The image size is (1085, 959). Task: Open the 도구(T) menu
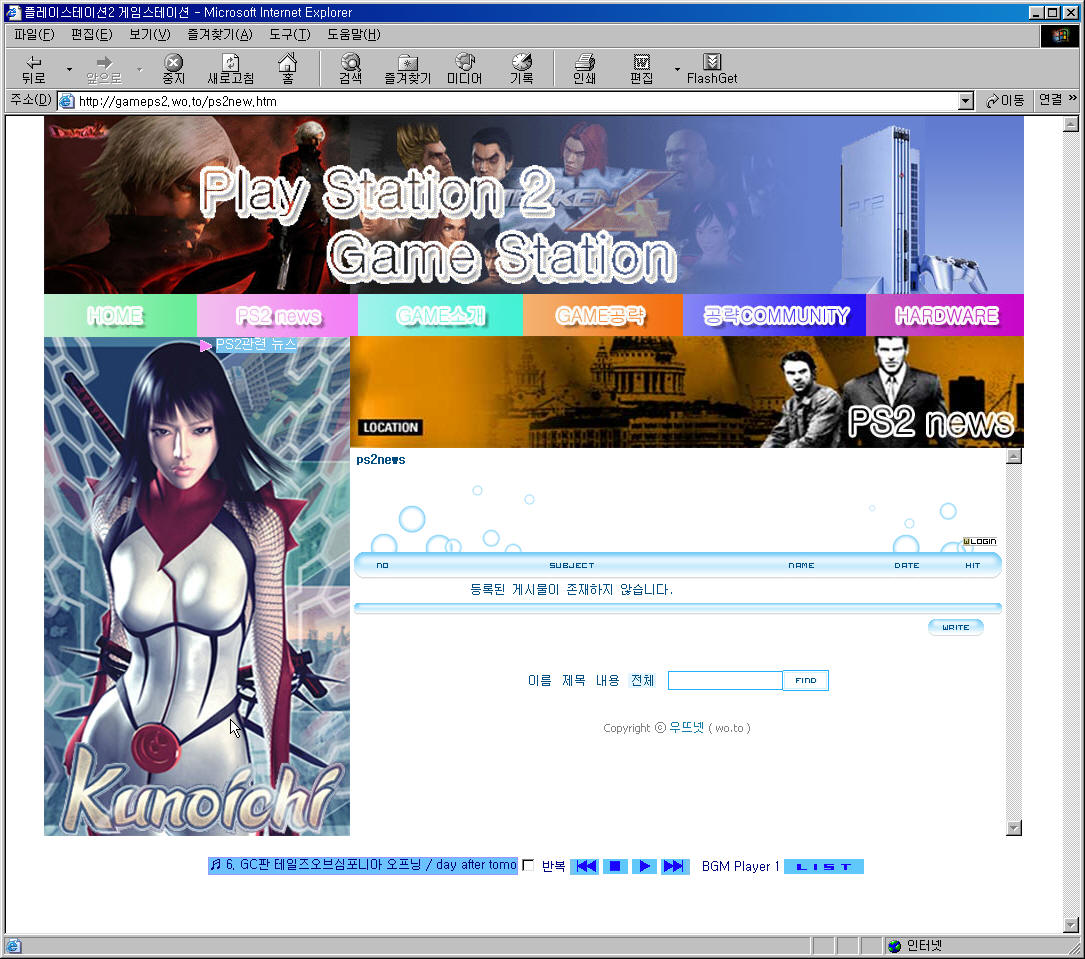coord(289,35)
